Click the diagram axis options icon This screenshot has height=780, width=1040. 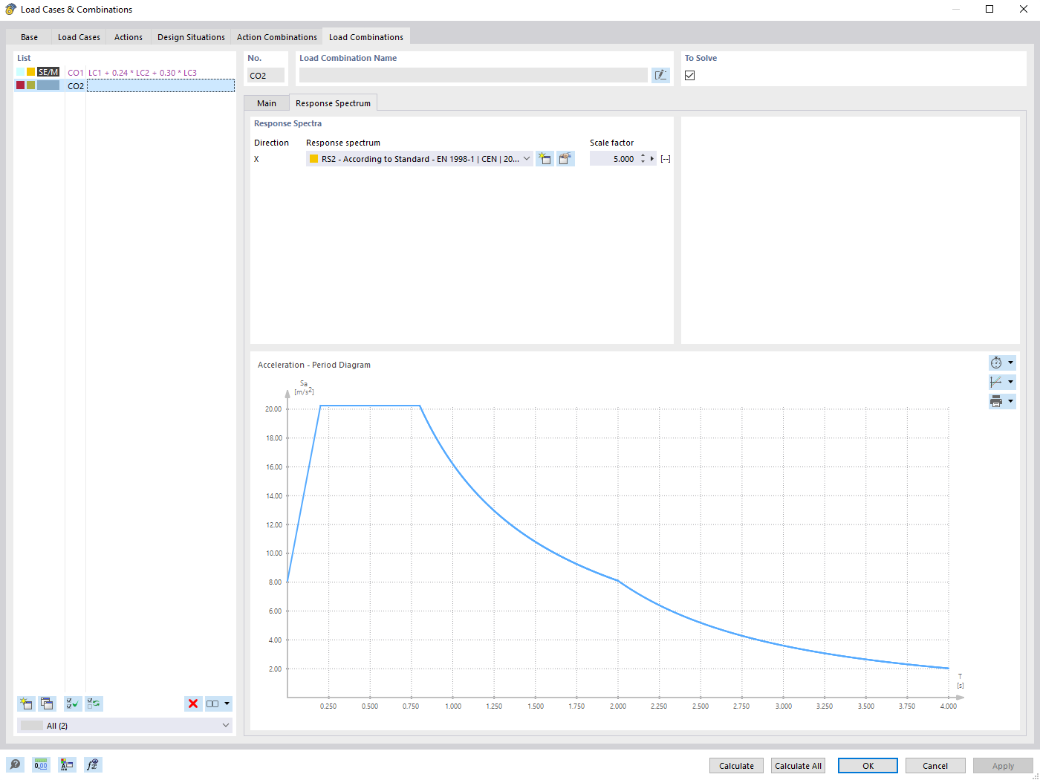pyautogui.click(x=996, y=382)
